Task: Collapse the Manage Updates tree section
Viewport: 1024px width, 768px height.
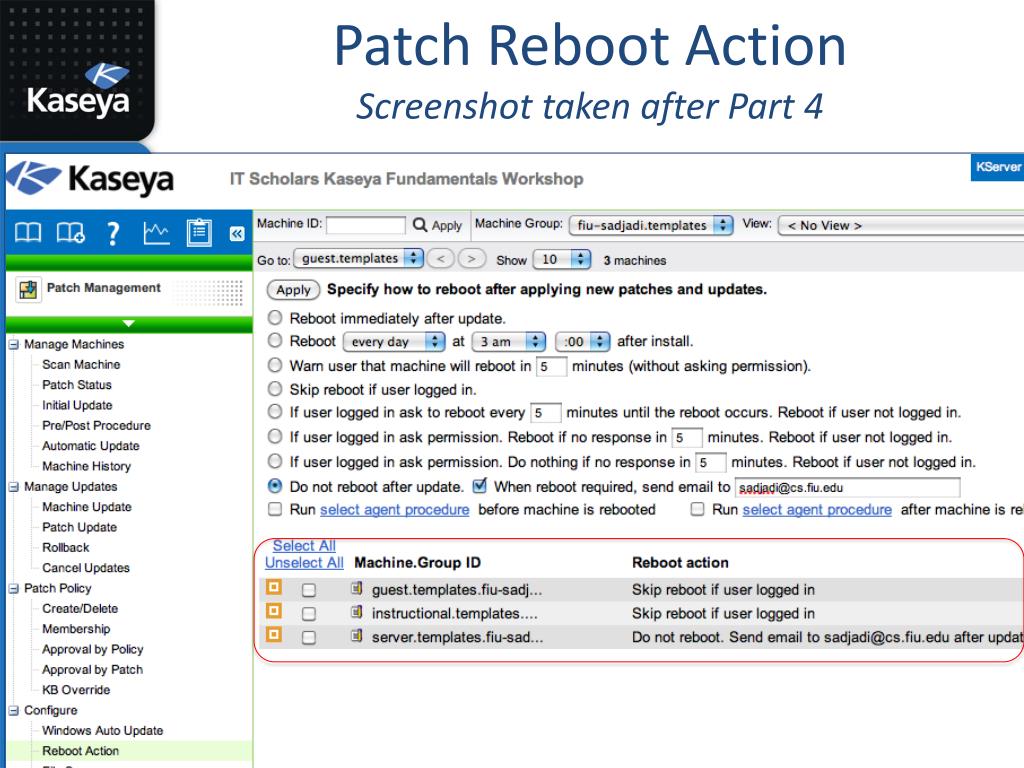Action: [14, 487]
